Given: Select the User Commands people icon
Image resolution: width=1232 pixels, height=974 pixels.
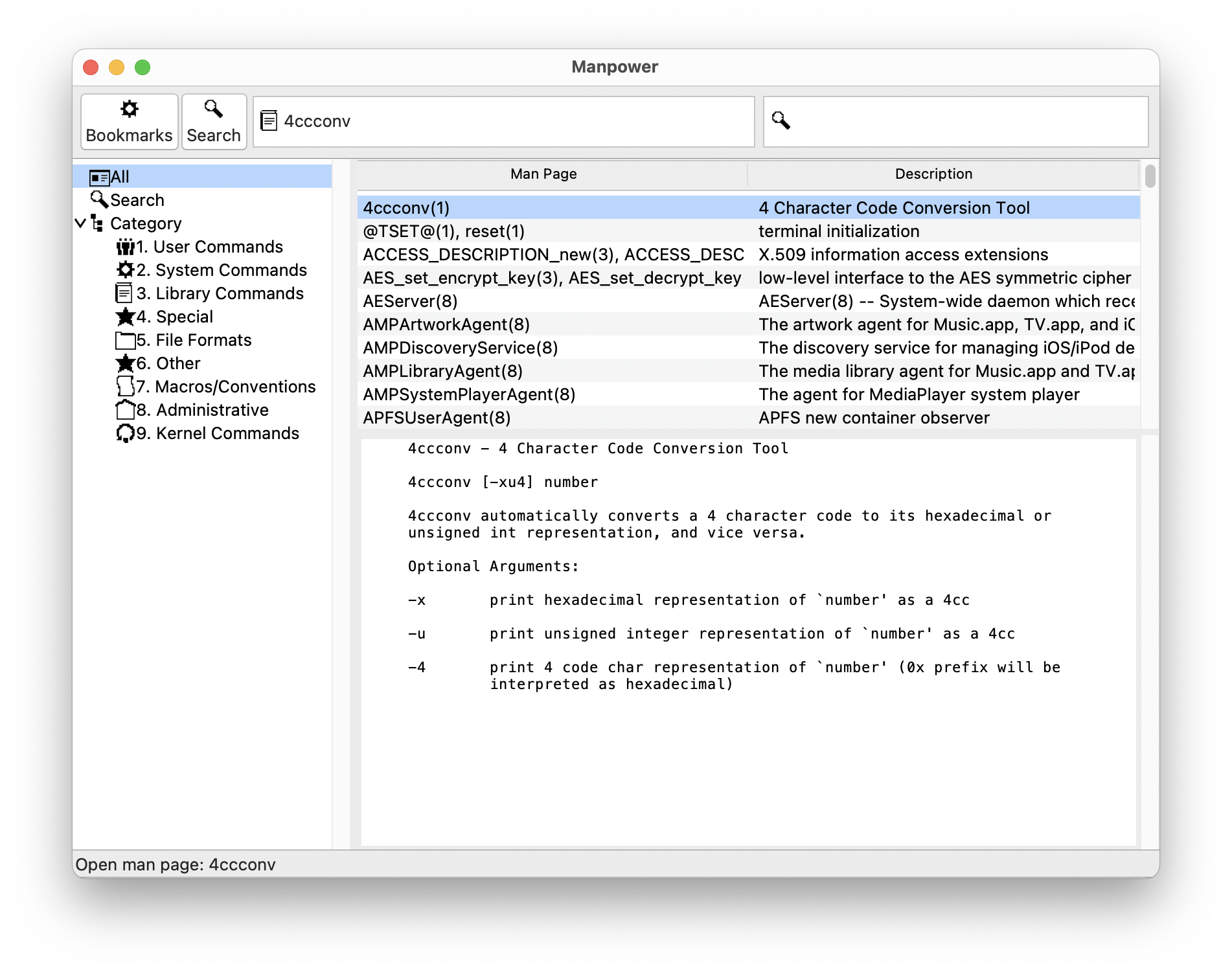Looking at the screenshot, I should click(x=124, y=247).
